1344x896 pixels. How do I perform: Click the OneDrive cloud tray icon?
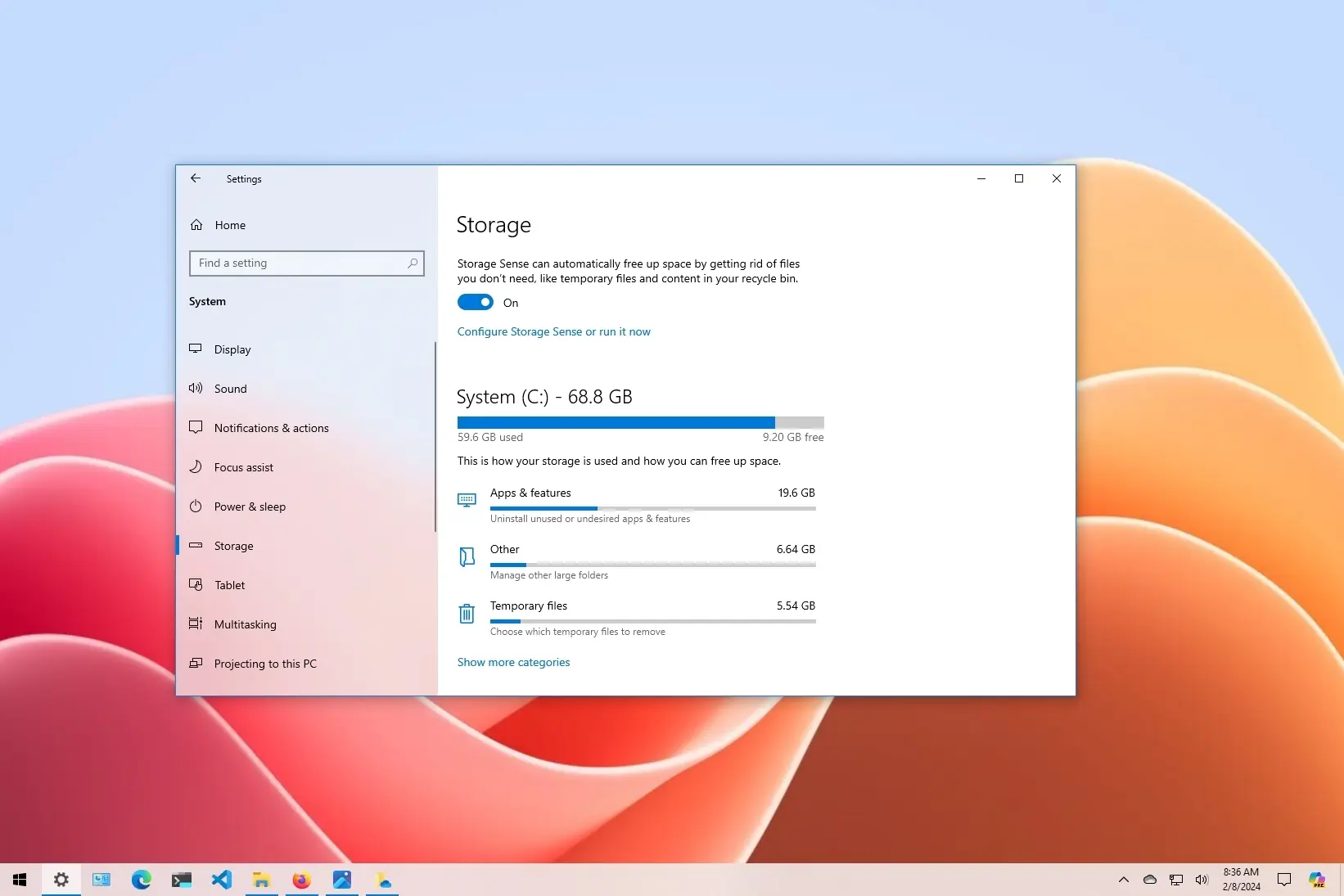tap(1150, 880)
